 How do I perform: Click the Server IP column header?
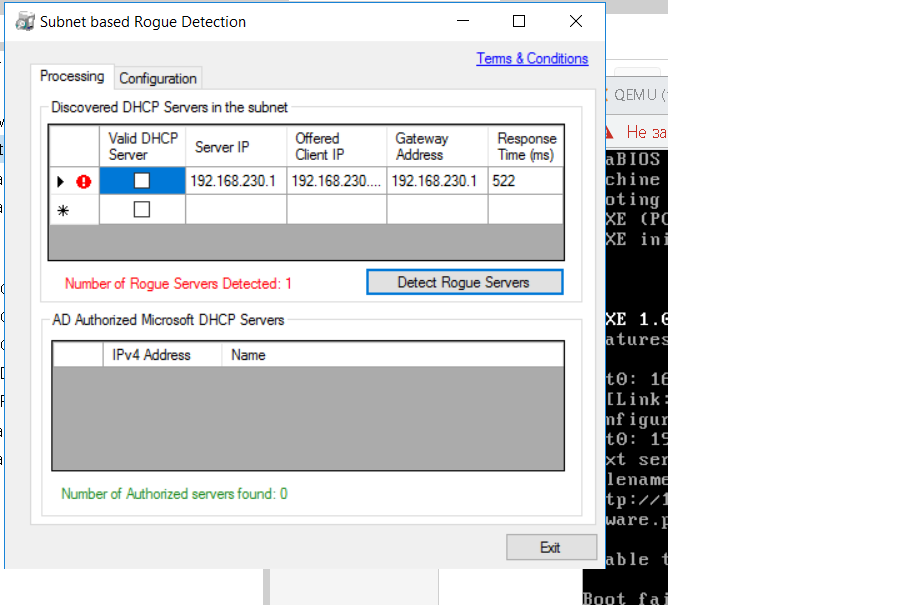click(235, 145)
